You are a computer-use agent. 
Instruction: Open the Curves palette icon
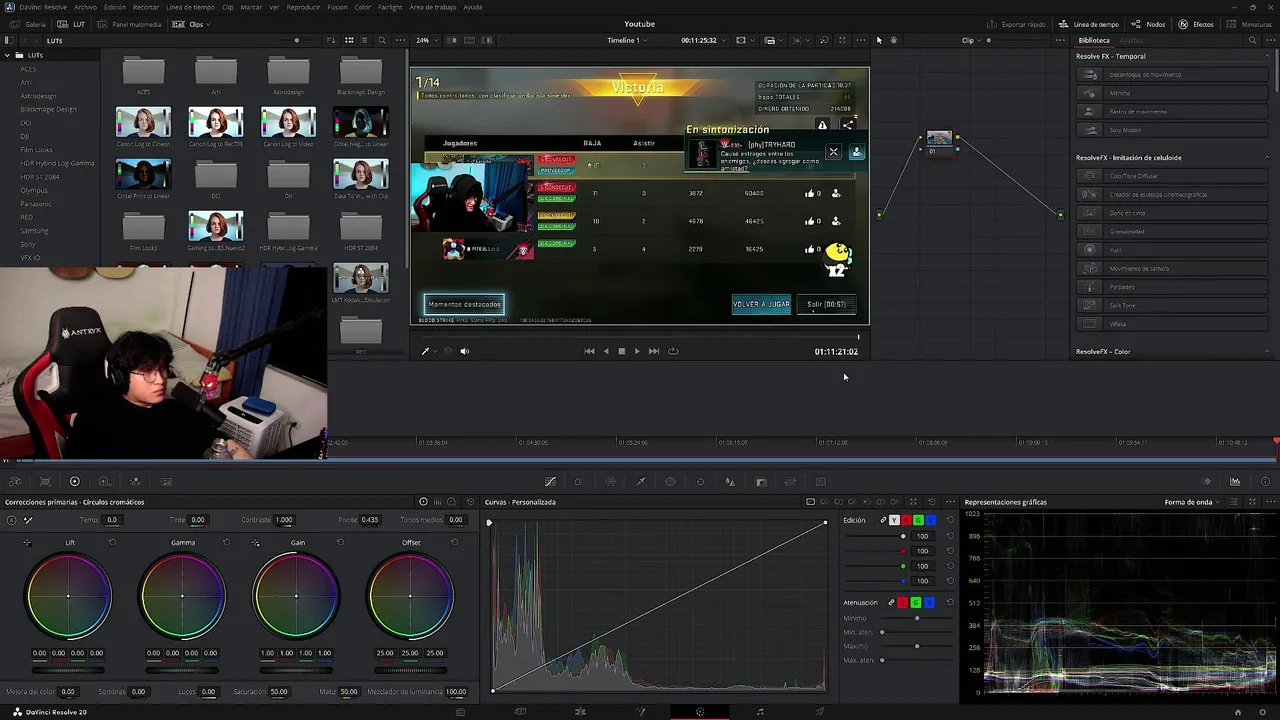pyautogui.click(x=550, y=482)
